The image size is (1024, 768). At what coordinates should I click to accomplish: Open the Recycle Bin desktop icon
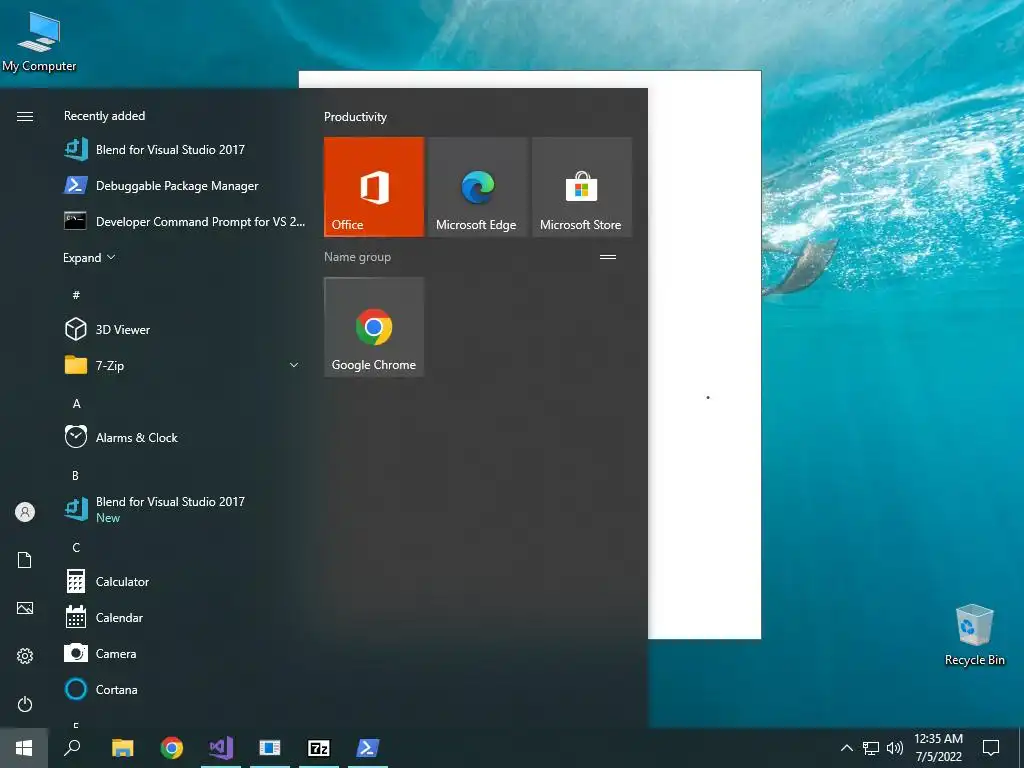974,635
